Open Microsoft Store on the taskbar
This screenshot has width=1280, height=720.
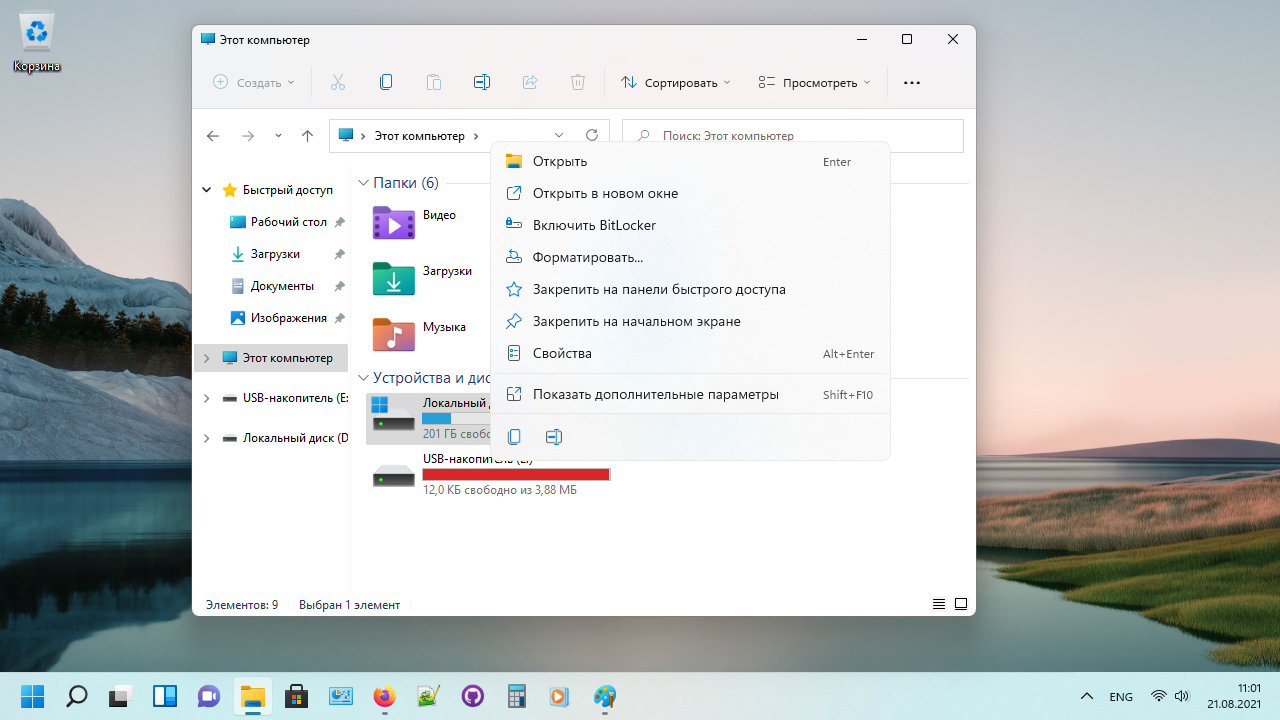coord(297,696)
